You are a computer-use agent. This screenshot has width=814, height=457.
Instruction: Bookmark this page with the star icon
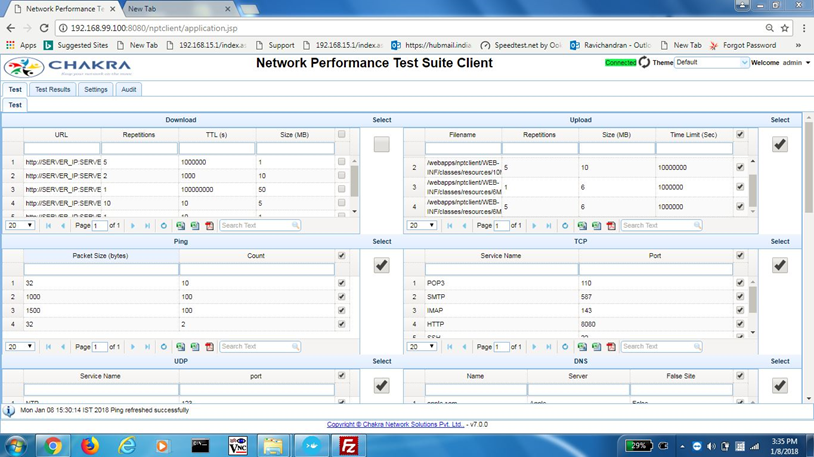point(784,28)
